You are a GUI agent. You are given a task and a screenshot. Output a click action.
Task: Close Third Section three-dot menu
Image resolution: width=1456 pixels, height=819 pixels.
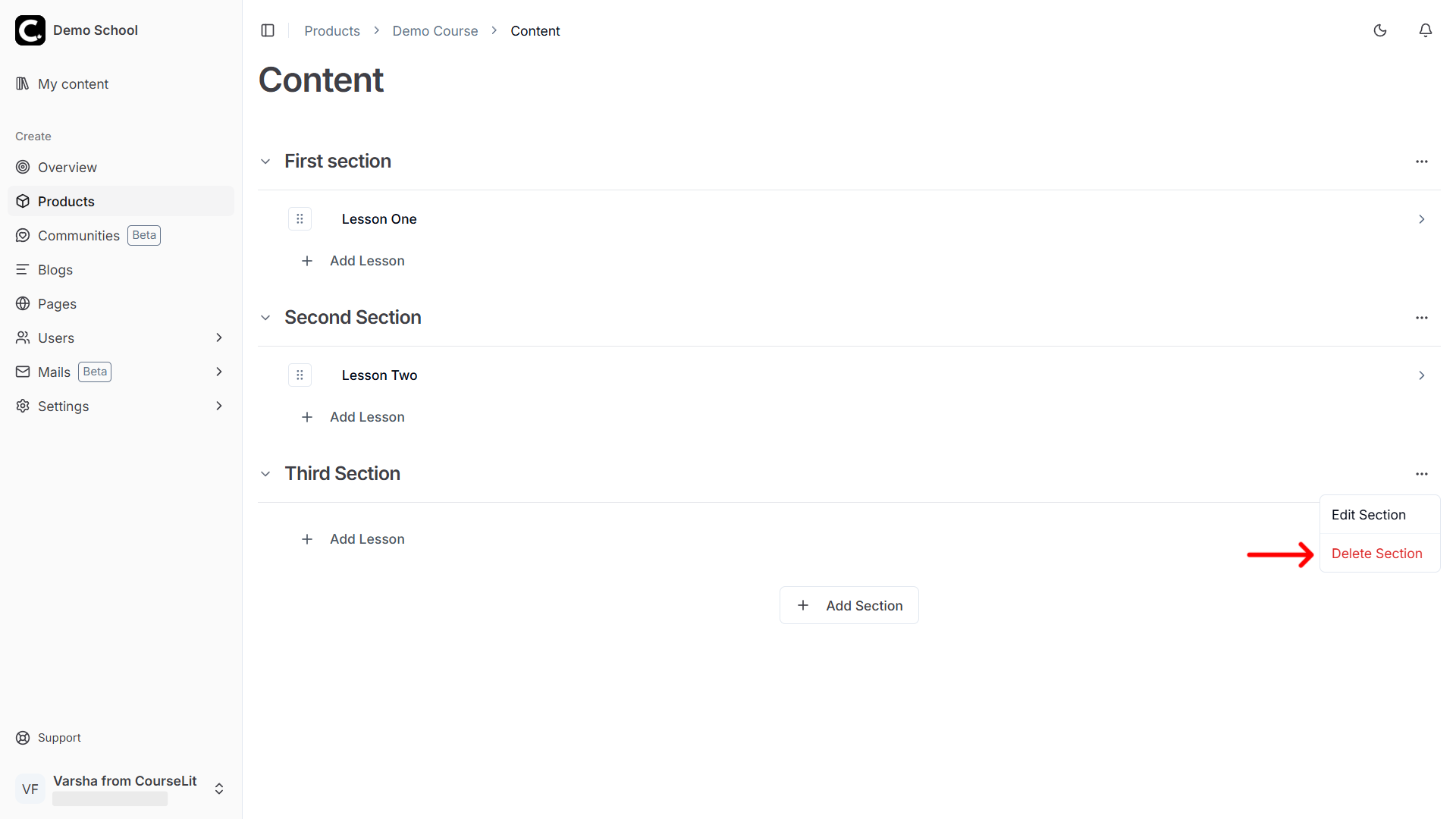pyautogui.click(x=1421, y=474)
